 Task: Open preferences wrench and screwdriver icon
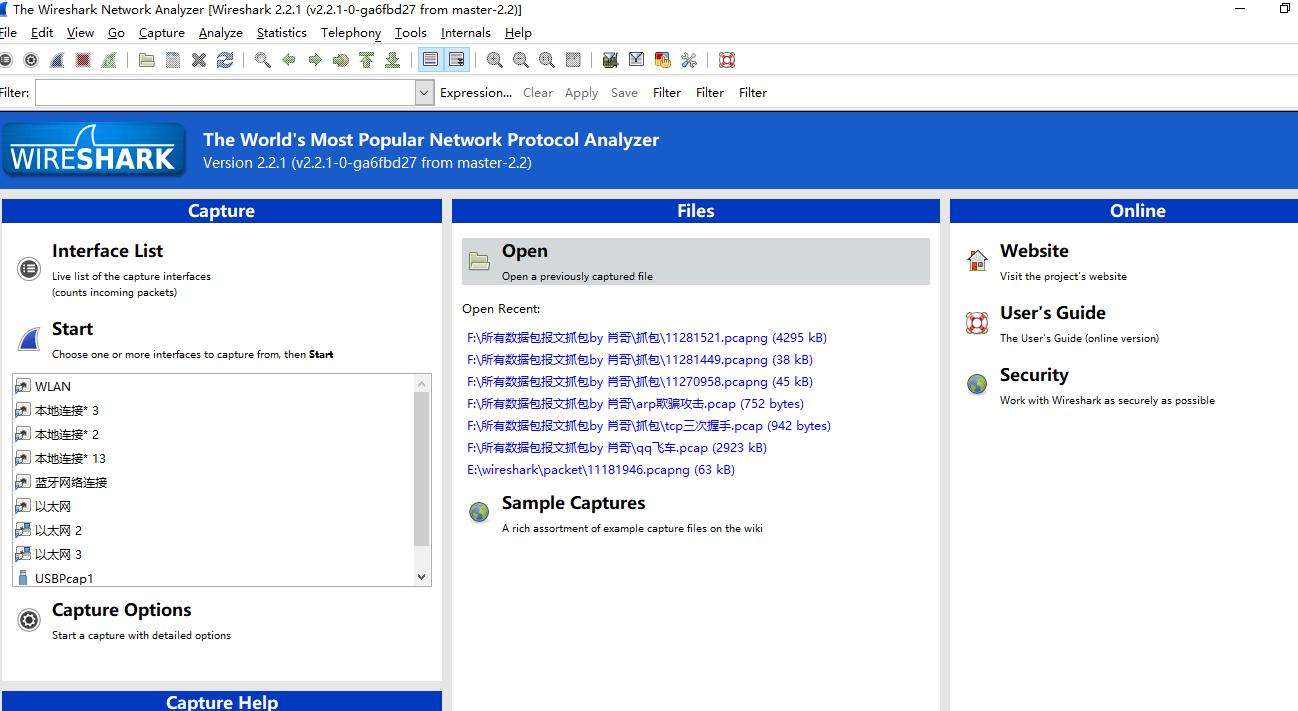tap(689, 60)
